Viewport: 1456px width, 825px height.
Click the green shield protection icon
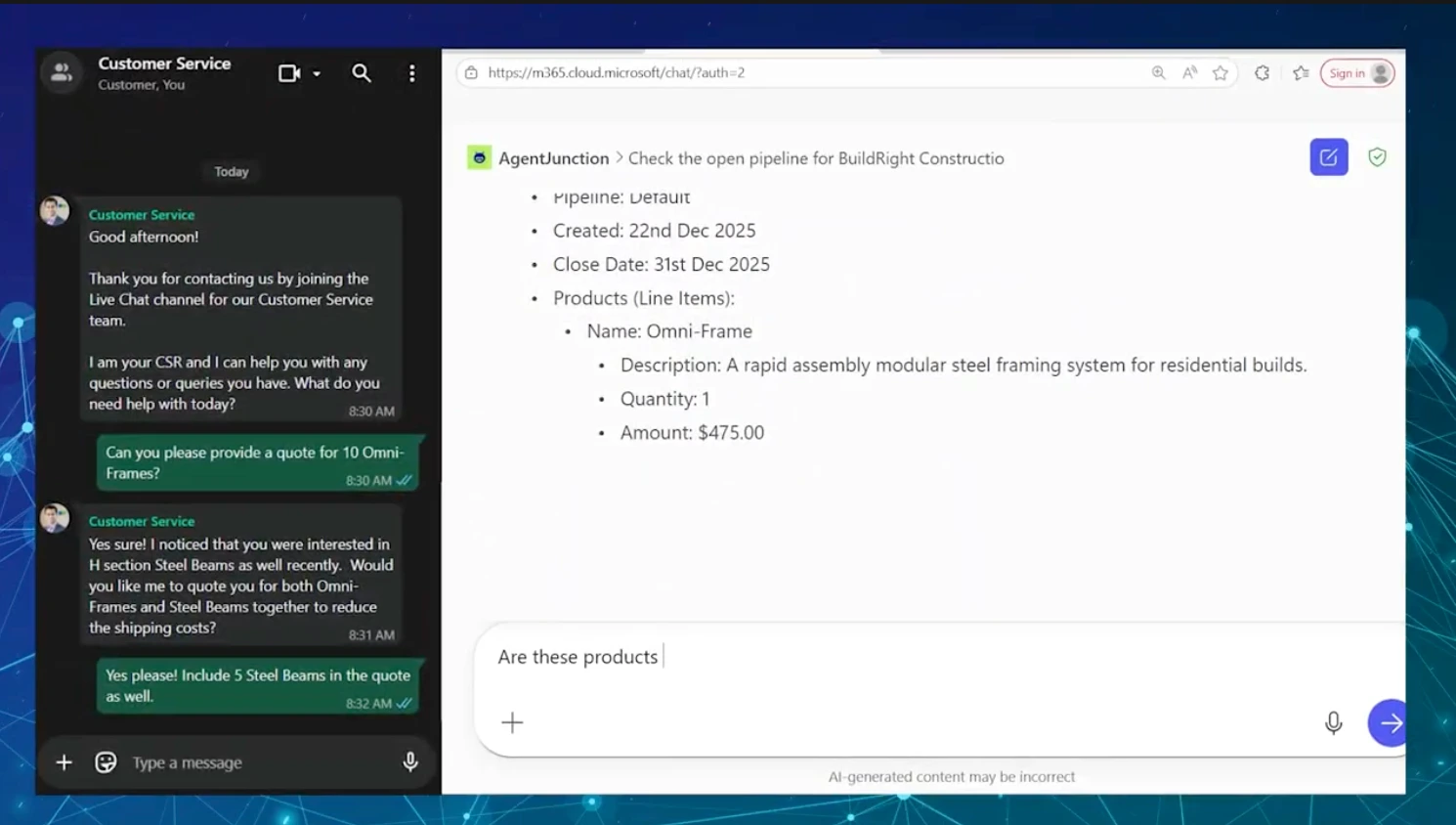[1377, 157]
